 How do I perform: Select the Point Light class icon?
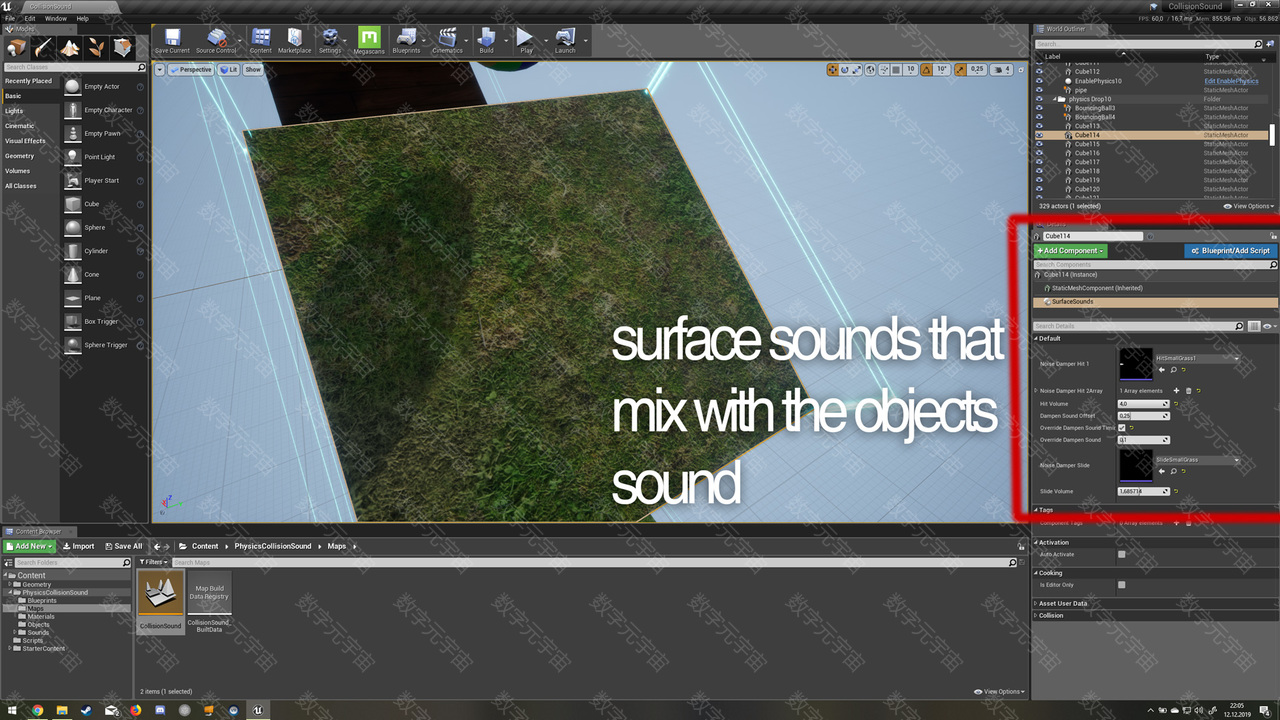pos(73,157)
